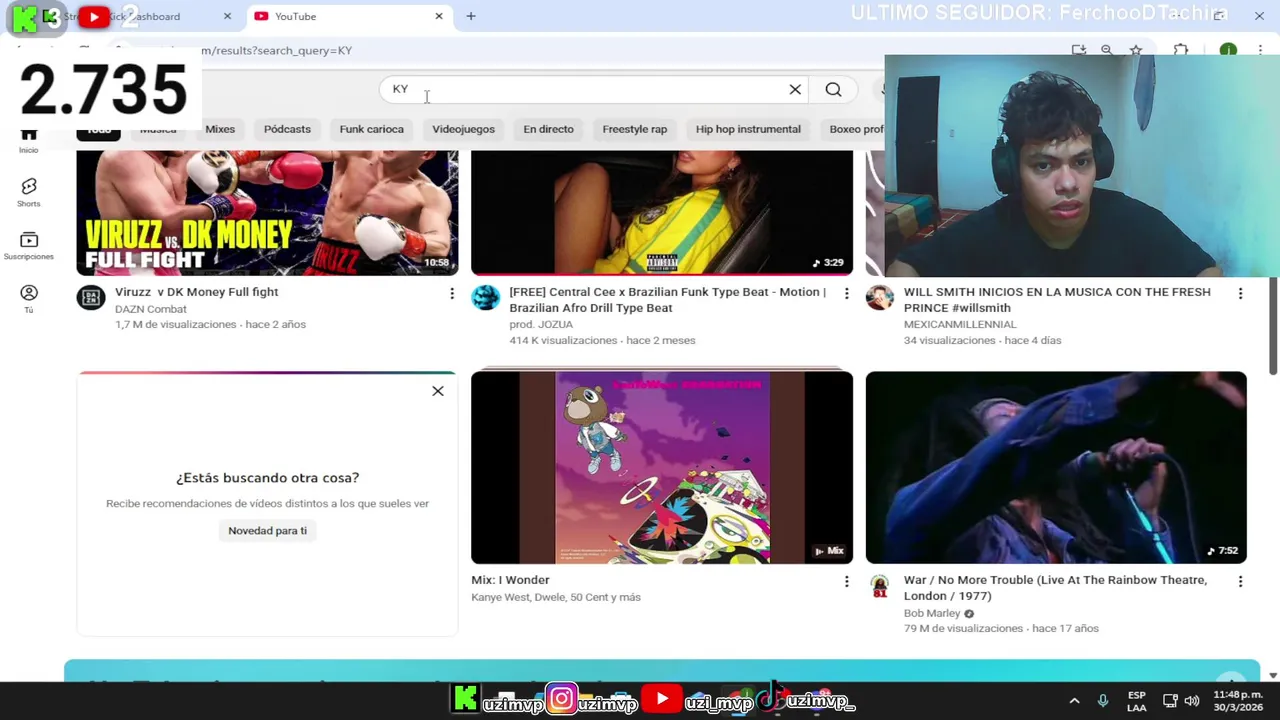Screen dimensions: 1280x720
Task: Close the YouTube browser tab
Action: click(438, 16)
